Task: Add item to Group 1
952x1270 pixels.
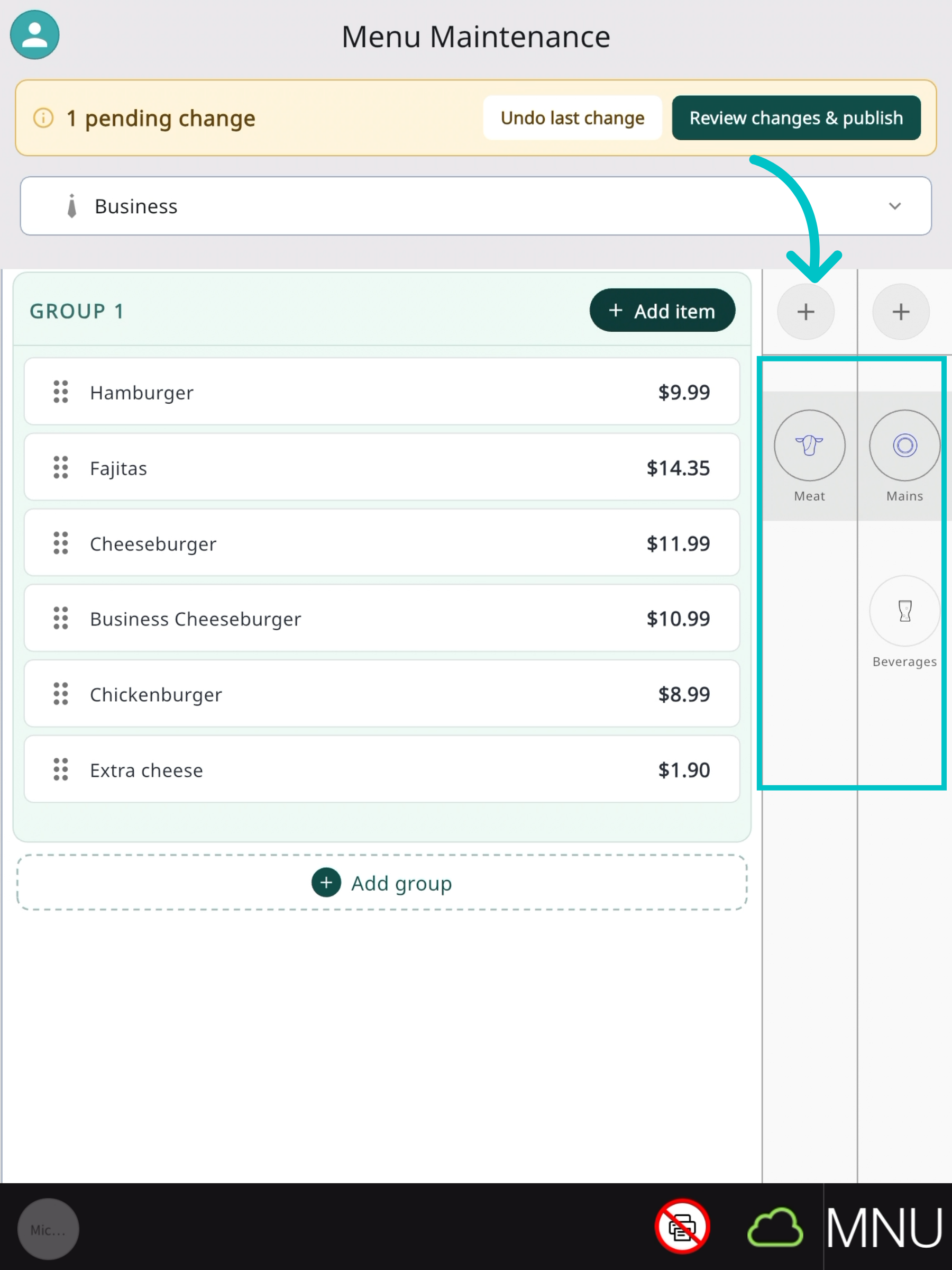Action: coord(662,310)
